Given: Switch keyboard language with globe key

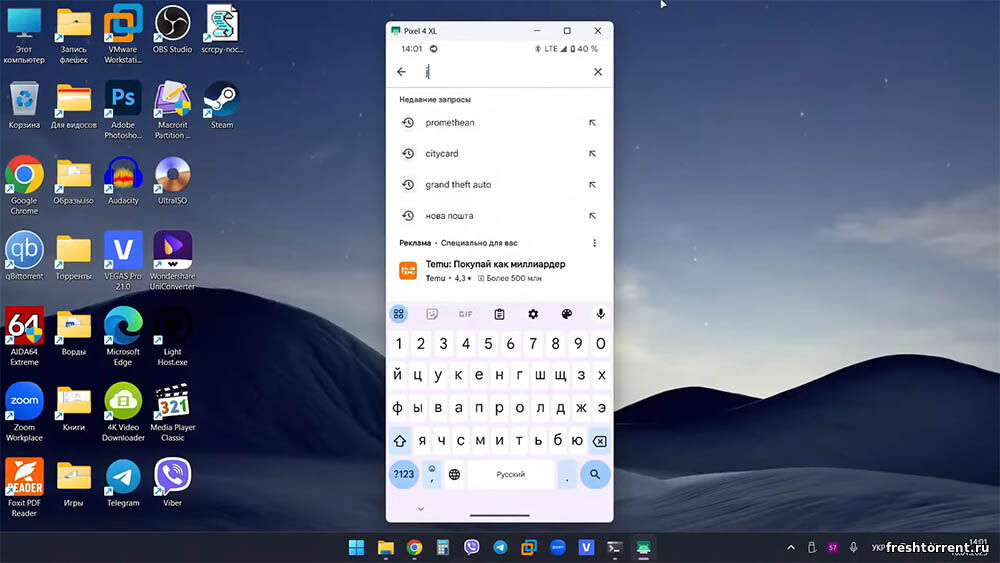Looking at the screenshot, I should click(x=454, y=474).
